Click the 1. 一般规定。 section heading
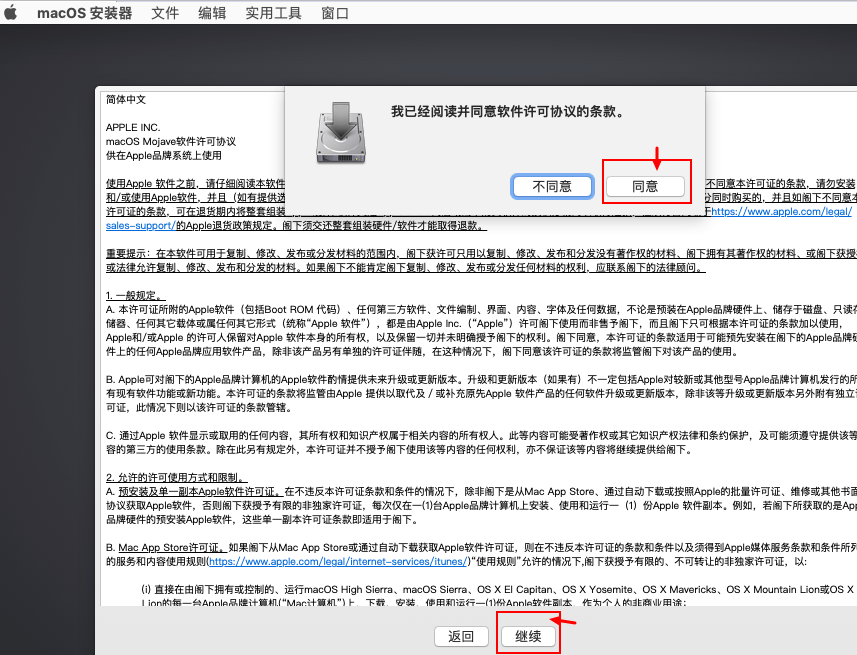857x655 pixels. (x=136, y=295)
